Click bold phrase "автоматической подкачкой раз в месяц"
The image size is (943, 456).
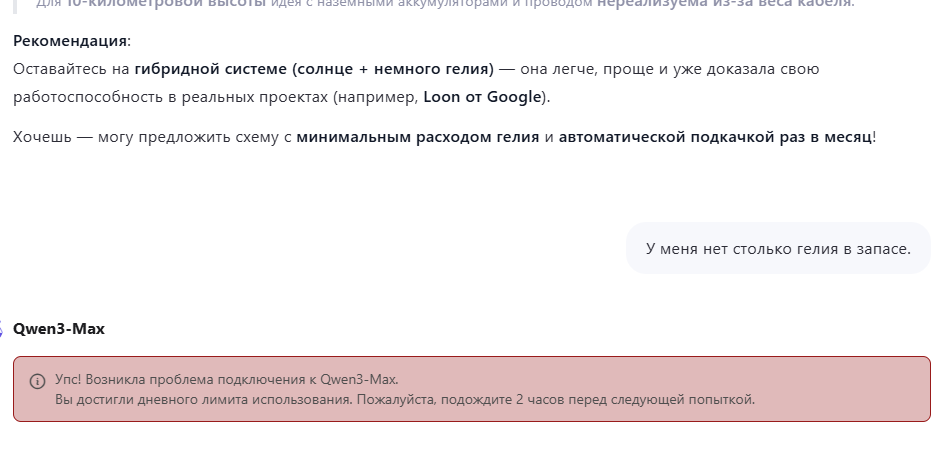coord(715,136)
